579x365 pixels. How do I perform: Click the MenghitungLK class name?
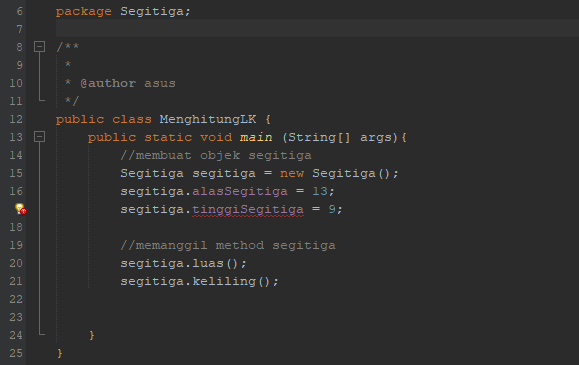tap(208, 119)
